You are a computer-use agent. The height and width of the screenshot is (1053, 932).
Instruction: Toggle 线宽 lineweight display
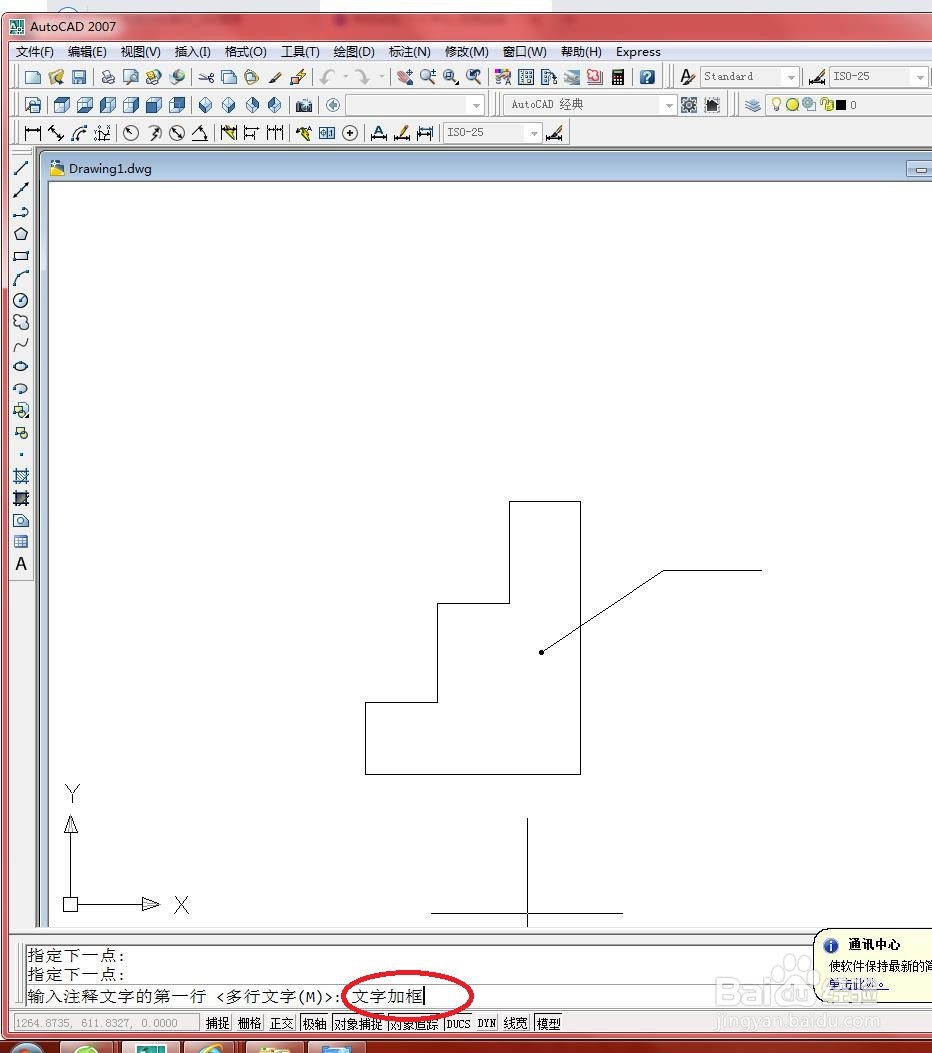pos(516,1023)
